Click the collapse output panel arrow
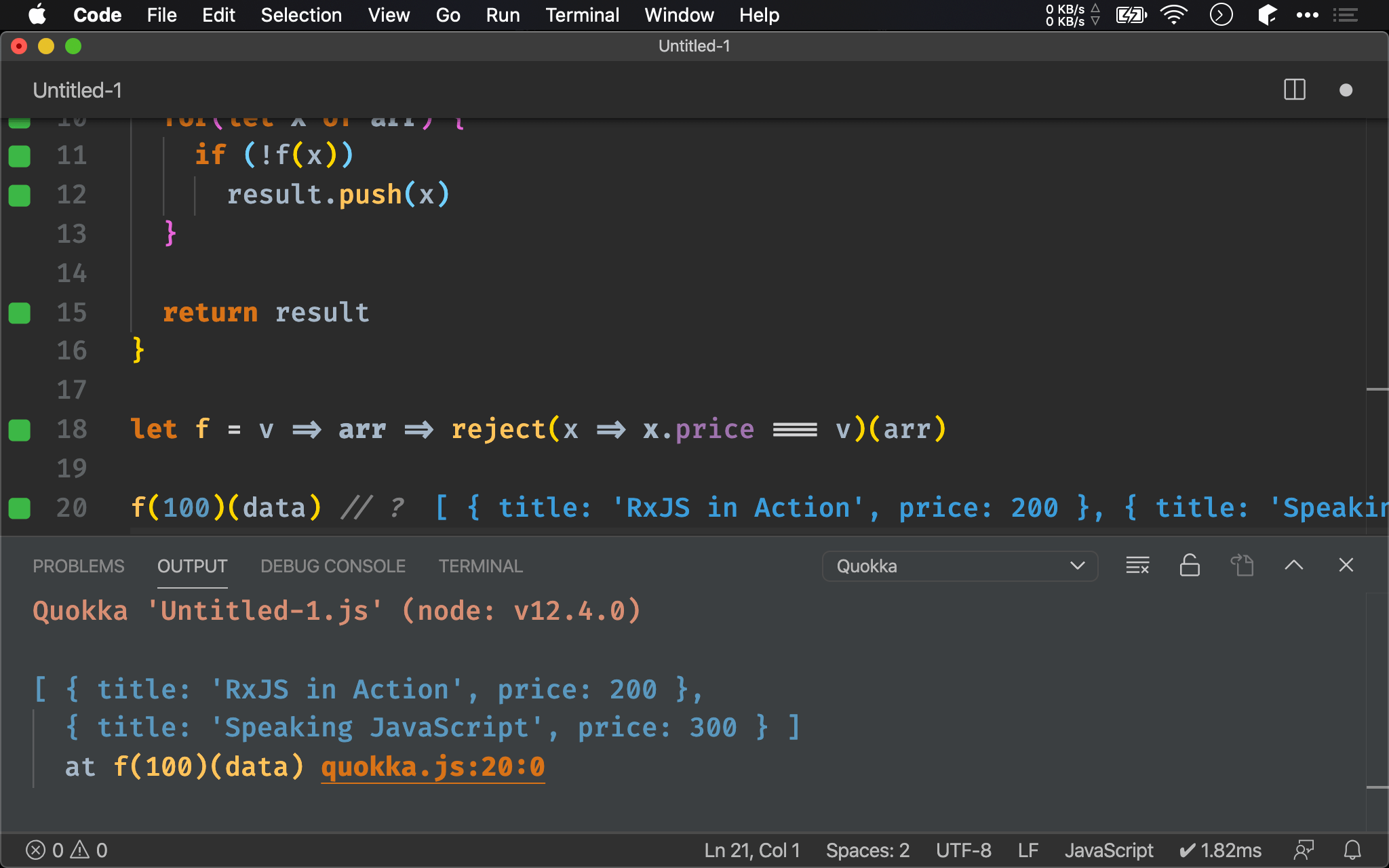The image size is (1389, 868). click(1294, 566)
